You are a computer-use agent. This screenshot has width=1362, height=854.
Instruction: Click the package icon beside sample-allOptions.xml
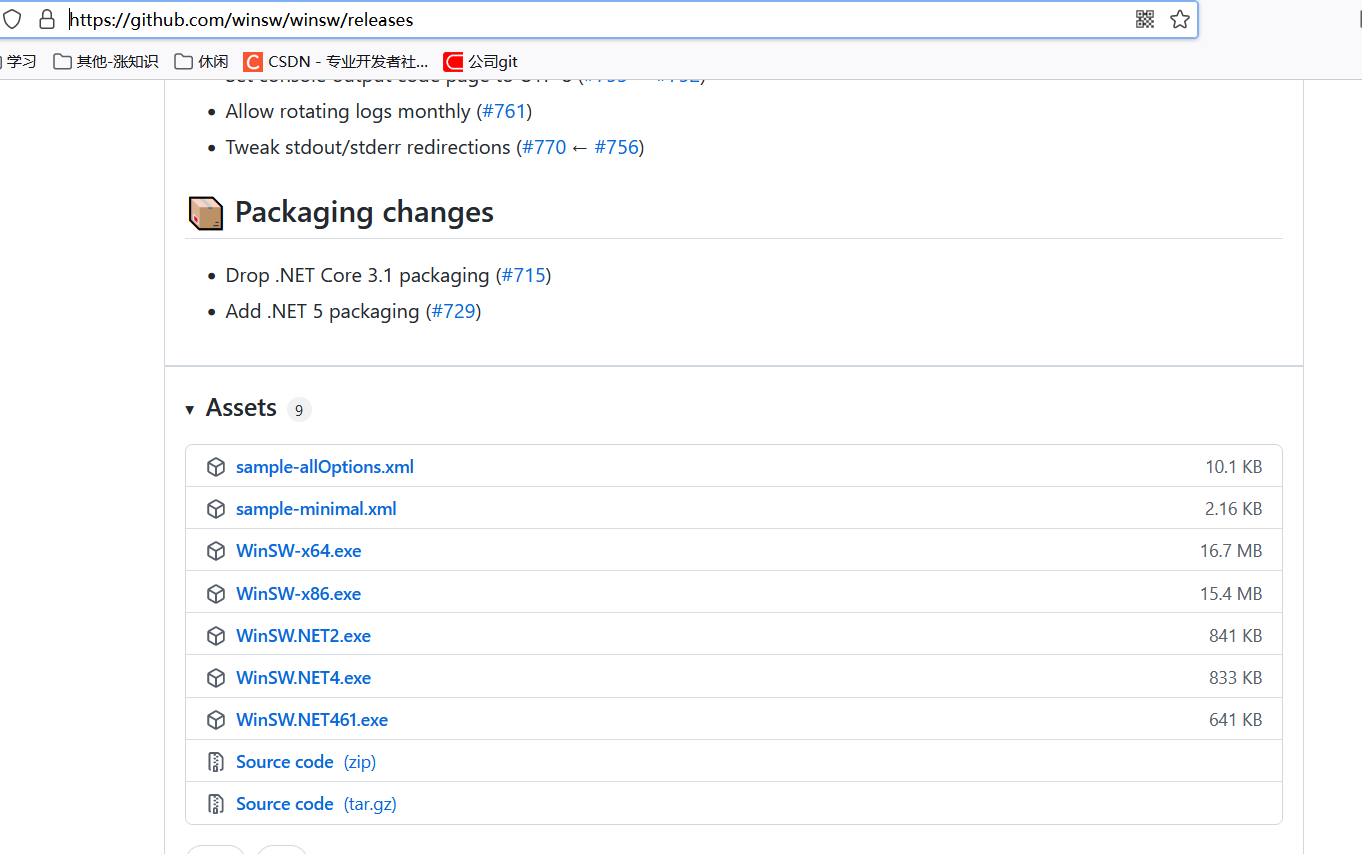pyautogui.click(x=215, y=467)
